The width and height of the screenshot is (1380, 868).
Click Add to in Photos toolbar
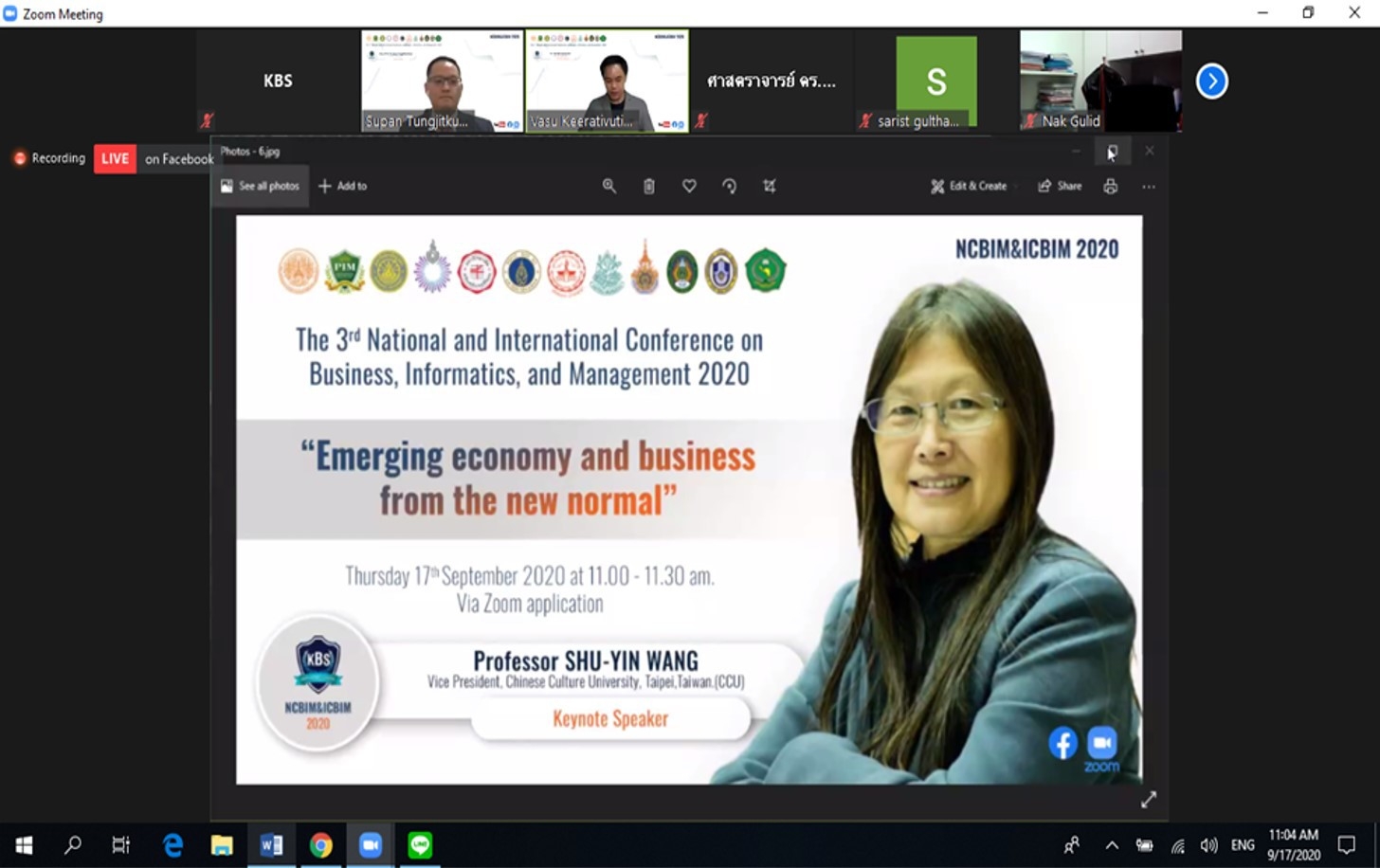(343, 187)
